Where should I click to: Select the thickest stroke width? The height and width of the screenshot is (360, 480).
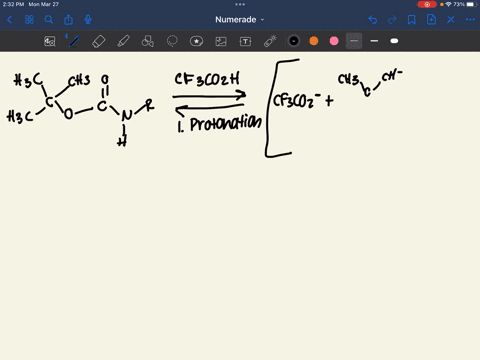point(394,41)
